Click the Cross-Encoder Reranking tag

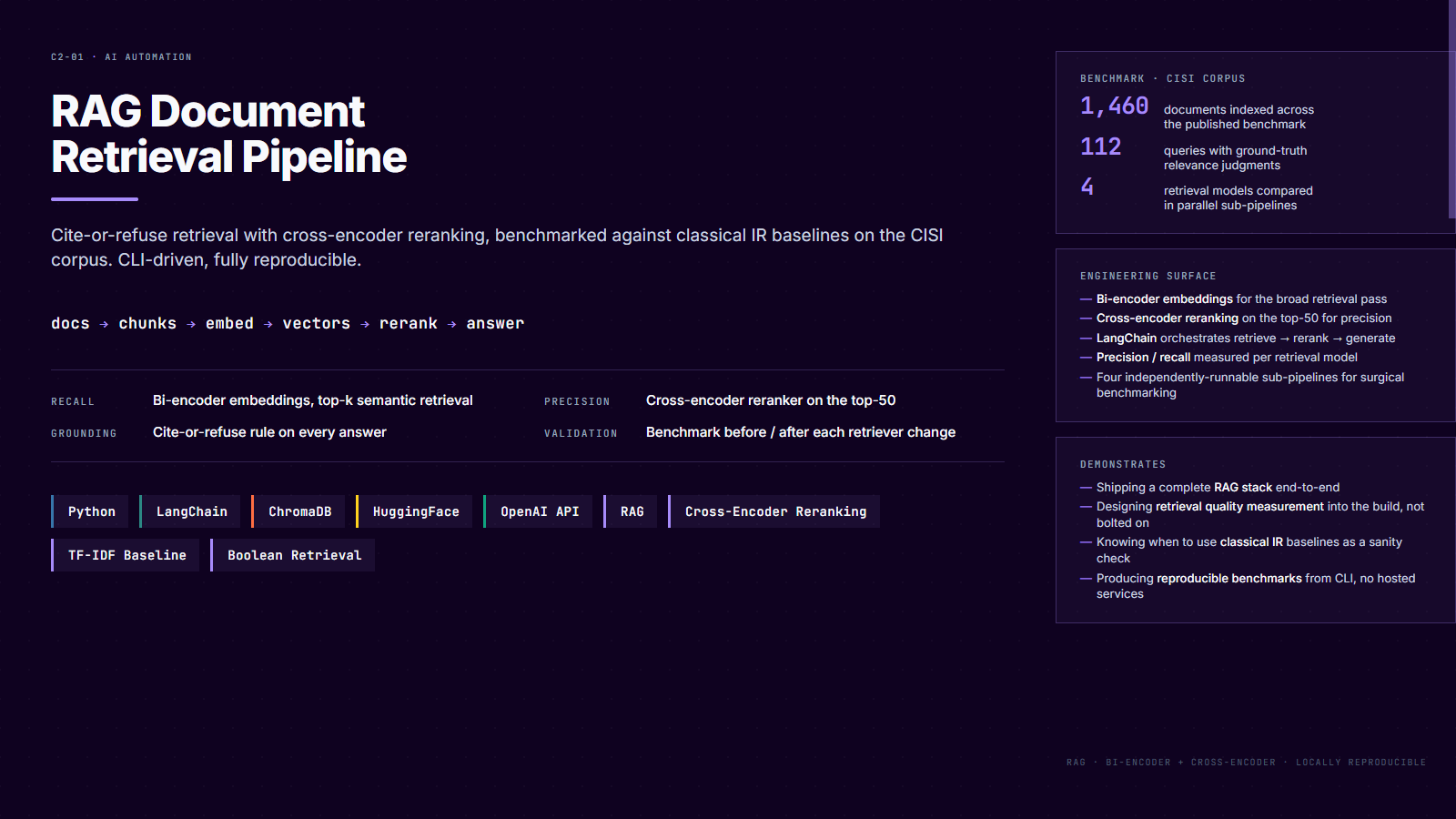(774, 511)
